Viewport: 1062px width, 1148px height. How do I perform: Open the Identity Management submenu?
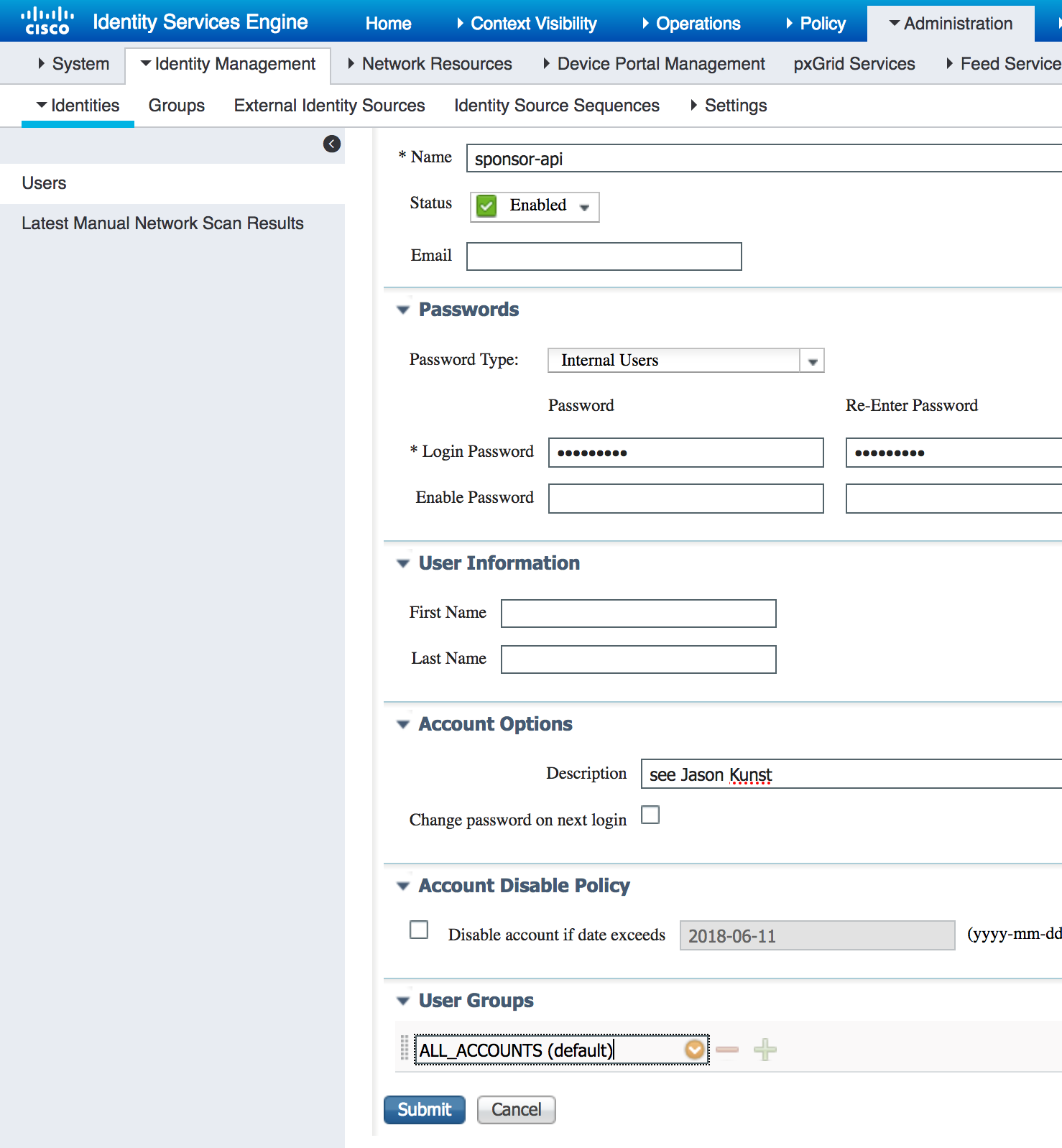[x=228, y=64]
